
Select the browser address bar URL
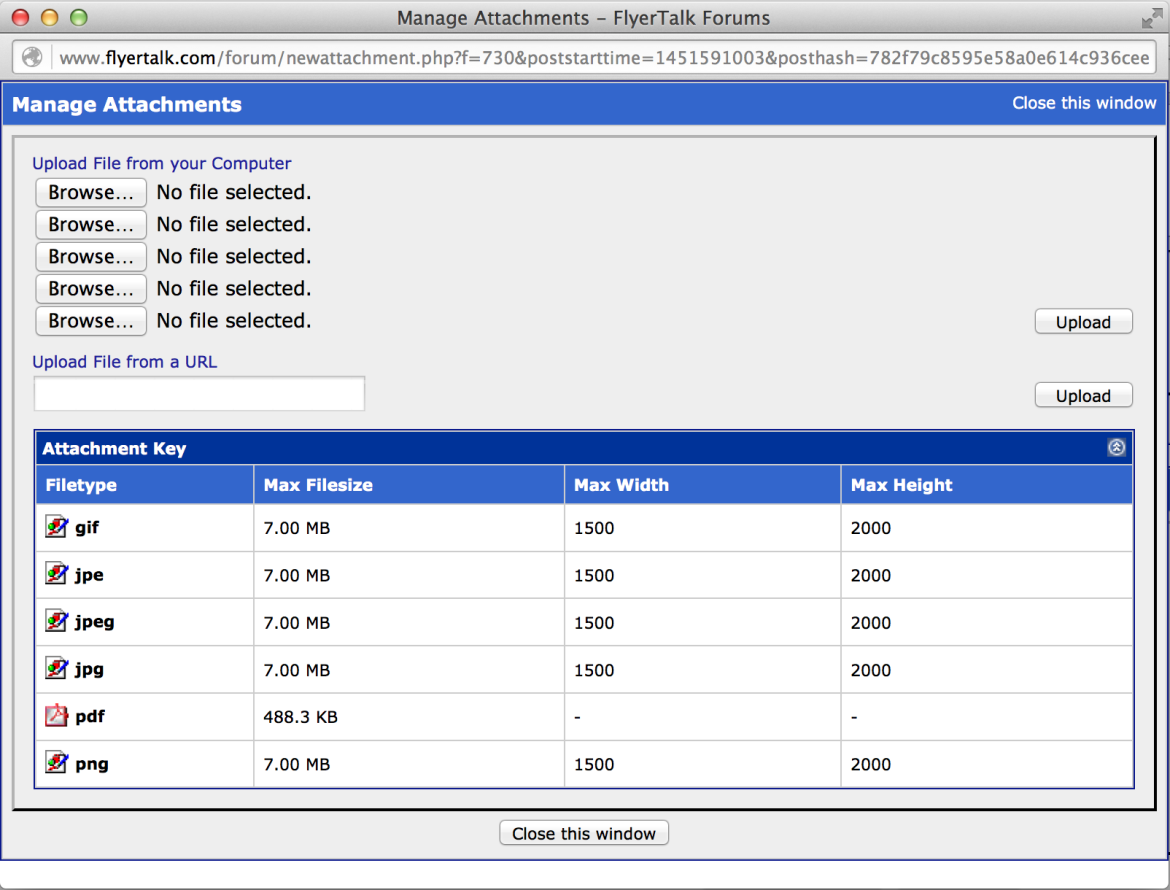pos(600,58)
